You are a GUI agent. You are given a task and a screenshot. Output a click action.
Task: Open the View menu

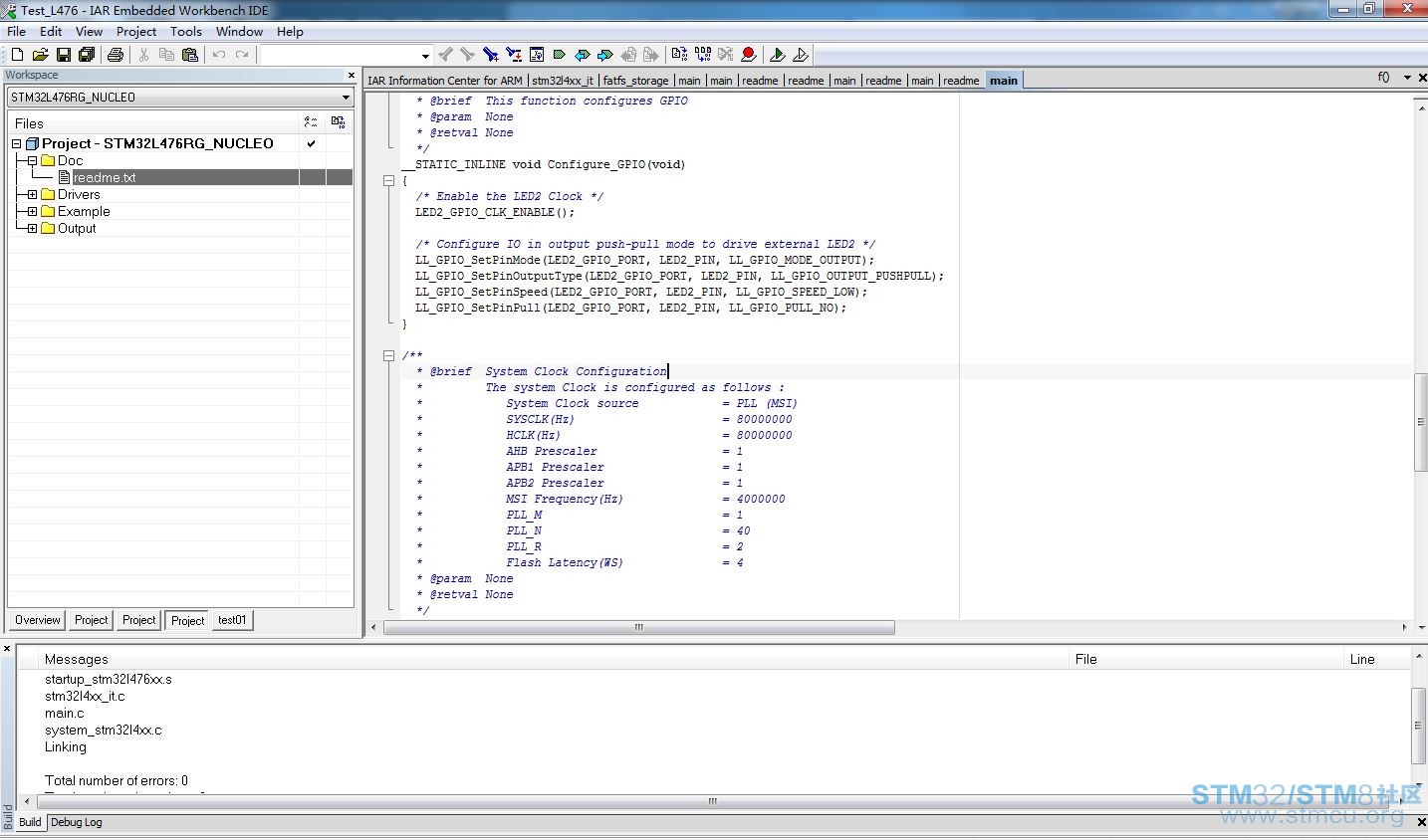89,32
